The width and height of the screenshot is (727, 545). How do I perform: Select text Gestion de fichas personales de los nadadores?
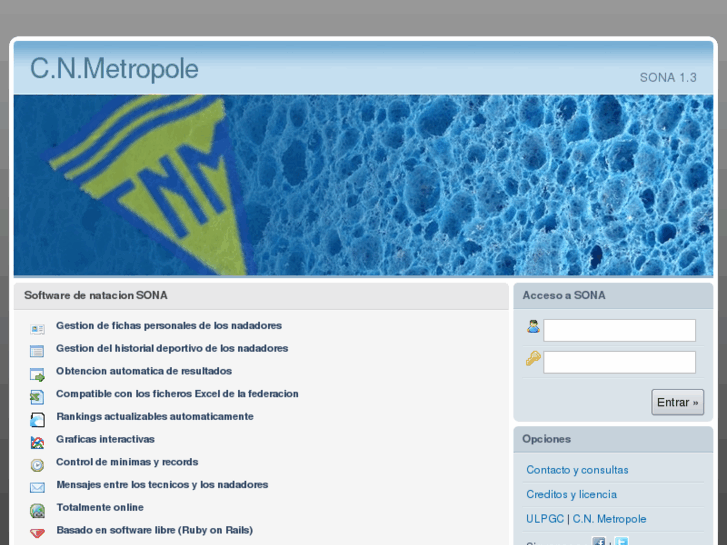tap(169, 326)
